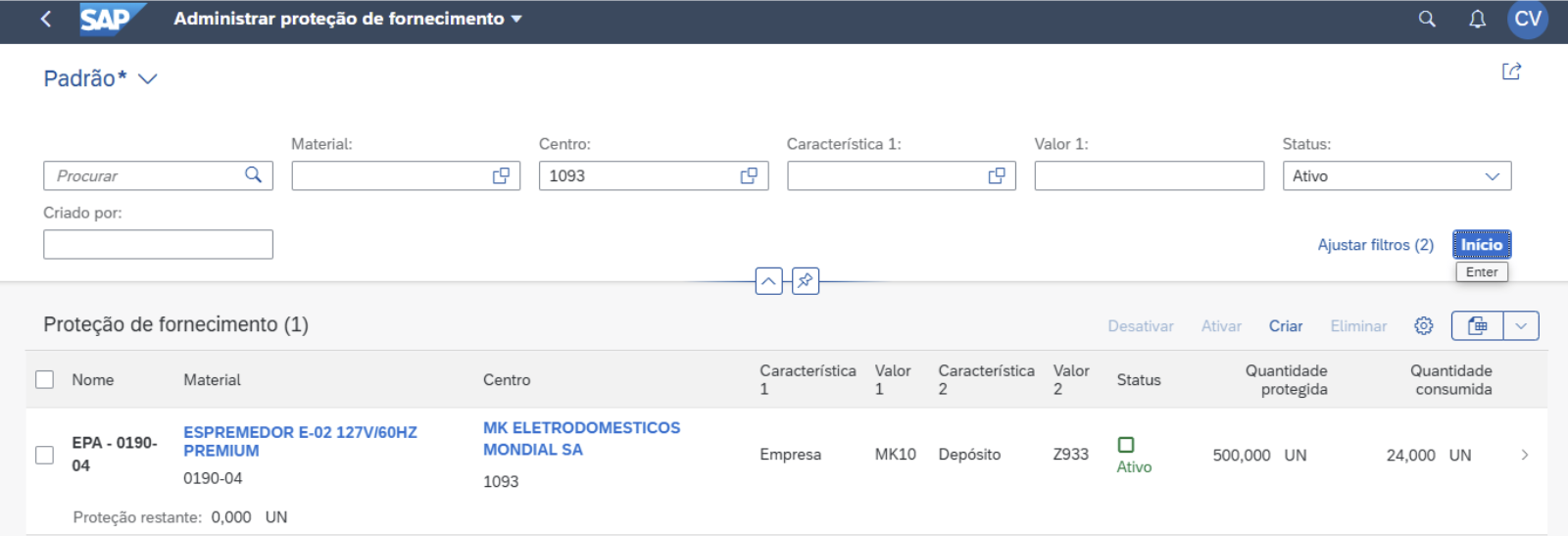Screen dimensions: 1568x536
Task: Open value help for Material field
Action: click(x=501, y=175)
